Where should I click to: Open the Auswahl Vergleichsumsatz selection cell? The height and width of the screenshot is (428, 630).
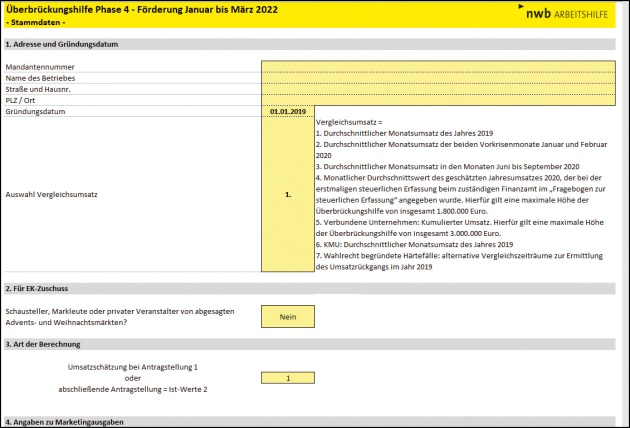tap(287, 195)
